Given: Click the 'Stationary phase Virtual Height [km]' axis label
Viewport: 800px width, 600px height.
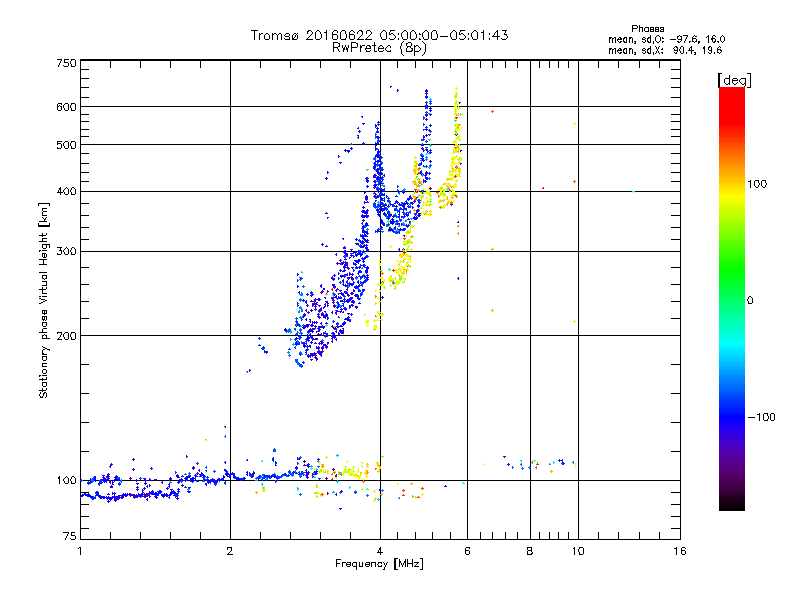Looking at the screenshot, I should [x=44, y=301].
